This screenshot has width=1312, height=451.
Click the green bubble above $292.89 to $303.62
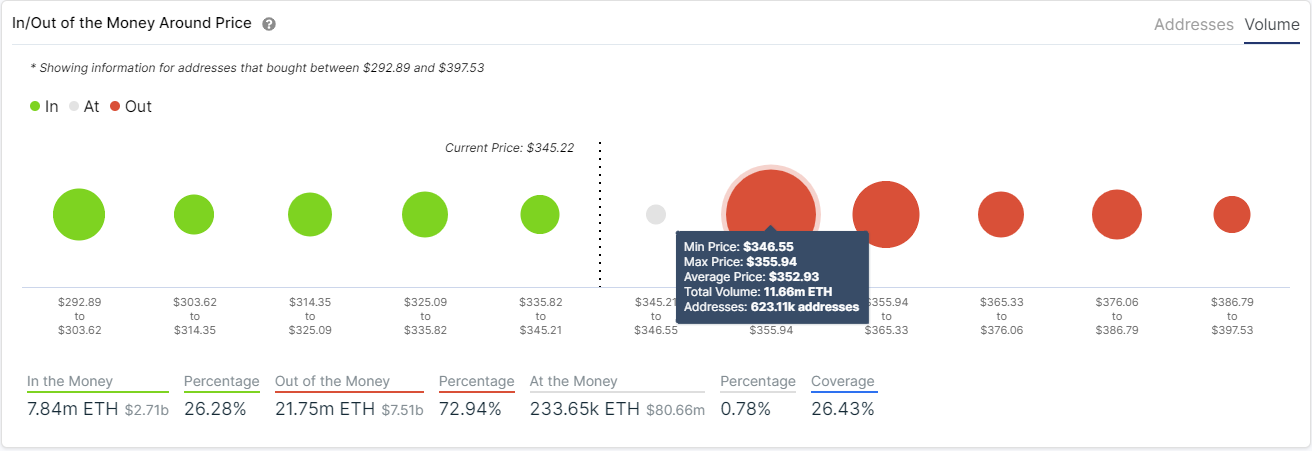79,214
